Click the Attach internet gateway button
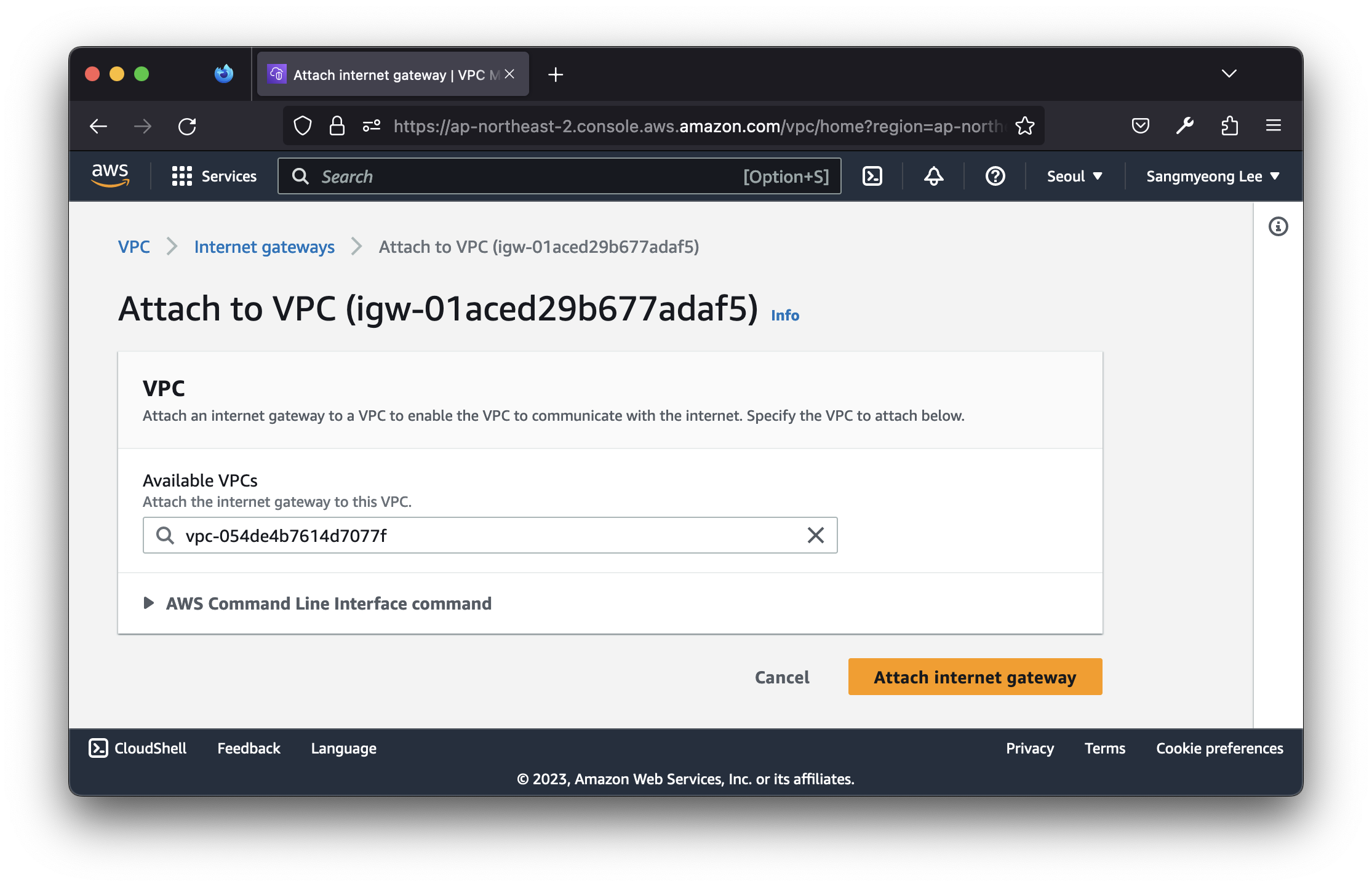This screenshot has width=1372, height=887. 975,677
